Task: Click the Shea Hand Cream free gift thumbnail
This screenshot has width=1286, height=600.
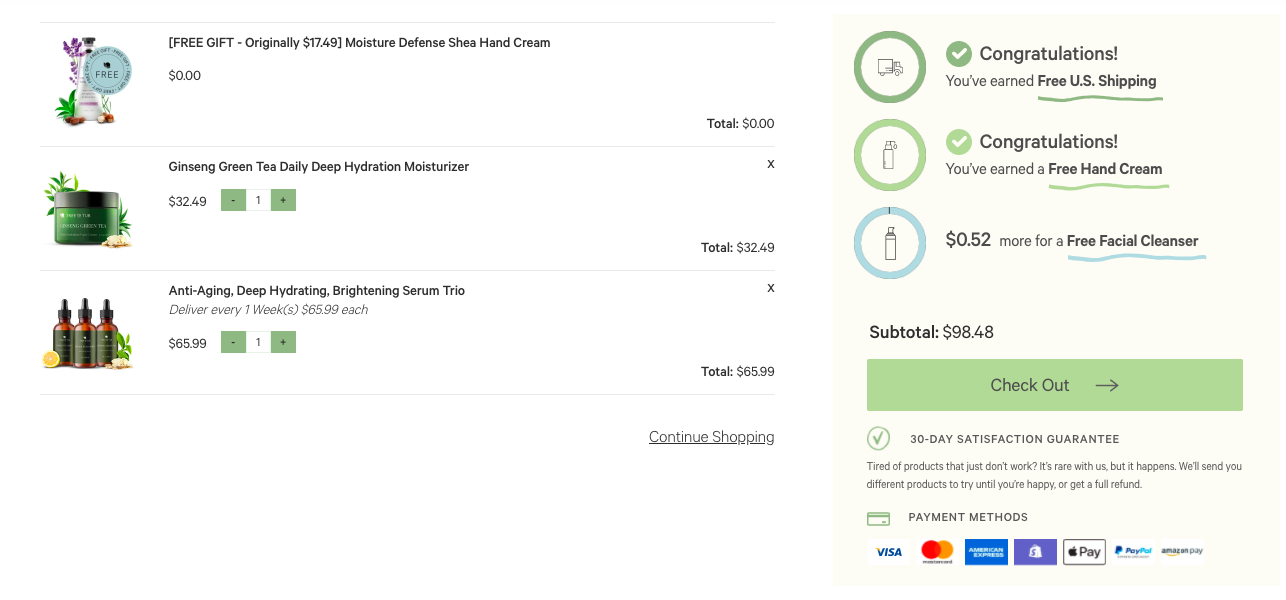Action: tap(91, 81)
